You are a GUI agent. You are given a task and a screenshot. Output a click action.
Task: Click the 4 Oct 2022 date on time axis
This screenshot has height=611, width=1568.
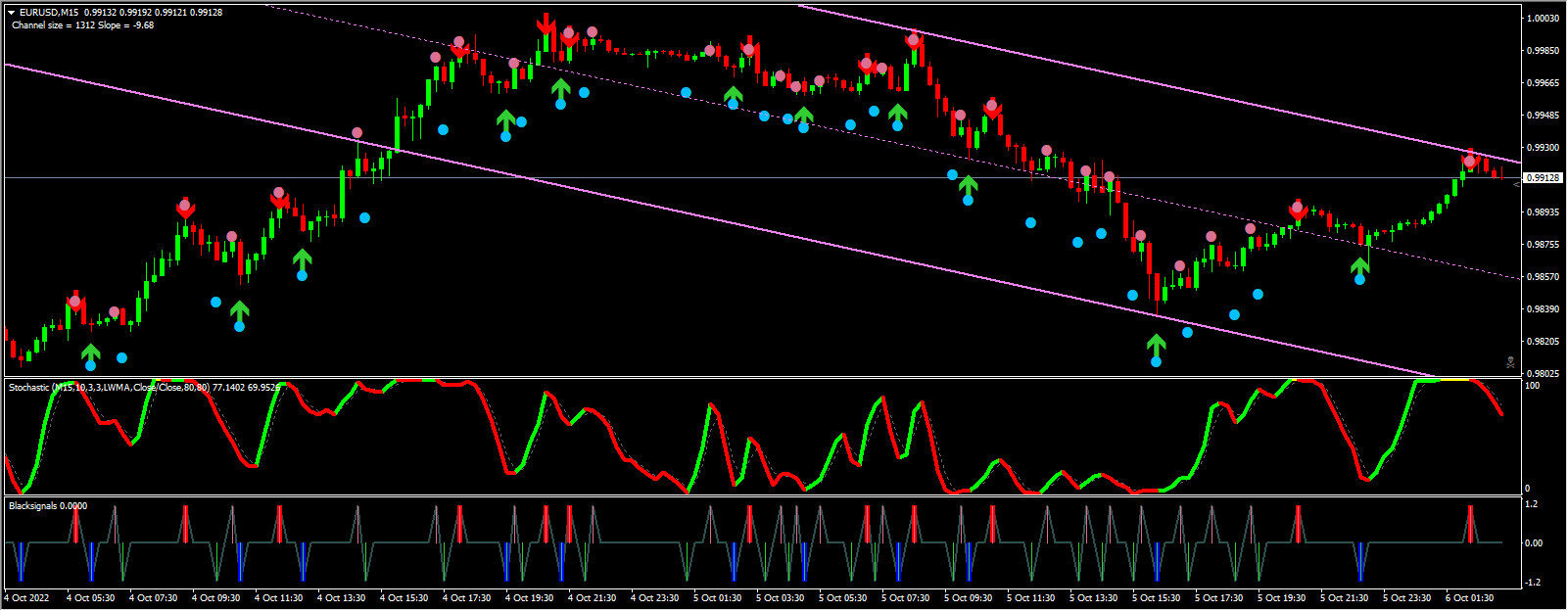tap(27, 597)
